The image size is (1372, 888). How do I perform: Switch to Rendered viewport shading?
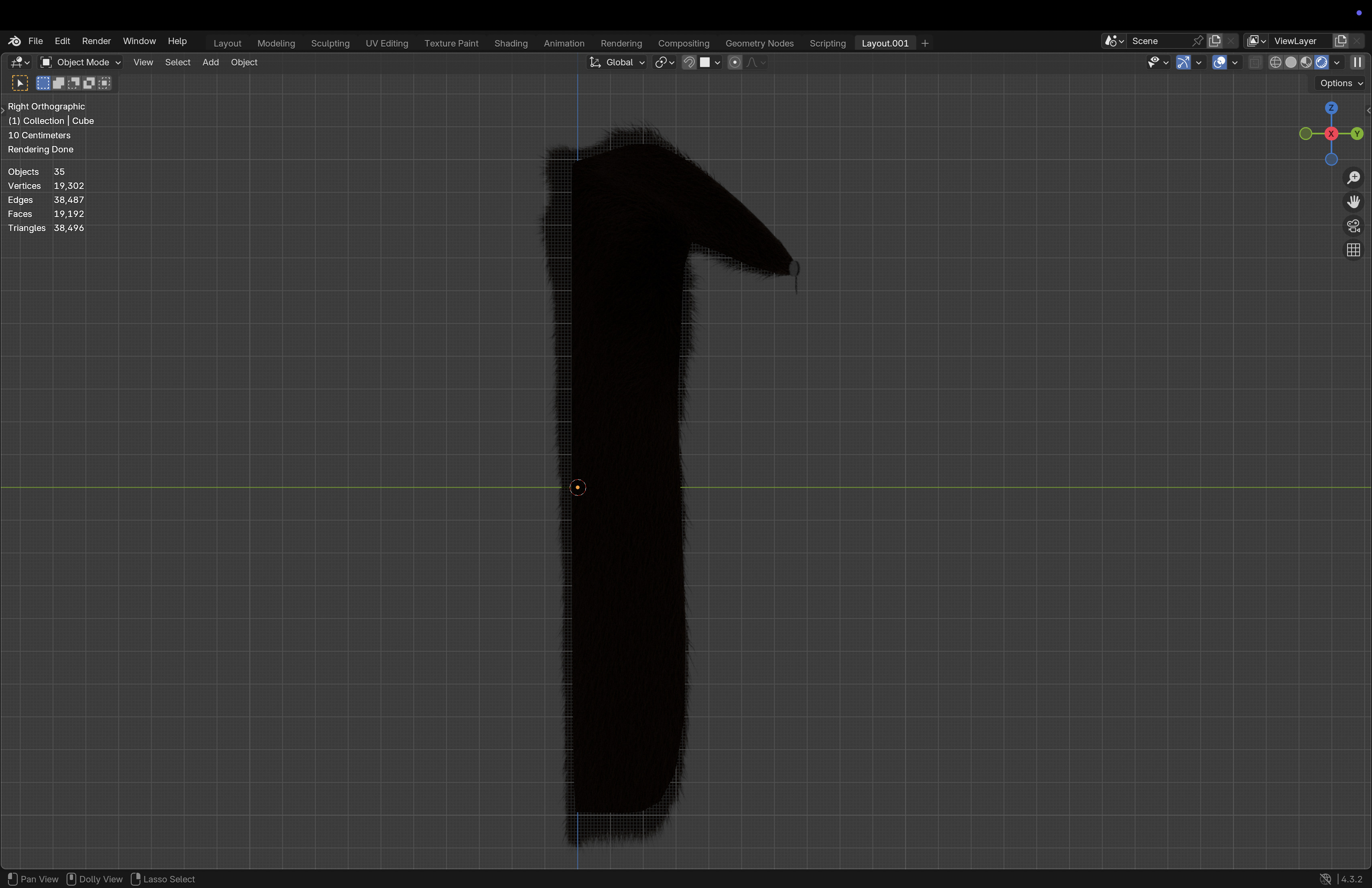[x=1321, y=62]
